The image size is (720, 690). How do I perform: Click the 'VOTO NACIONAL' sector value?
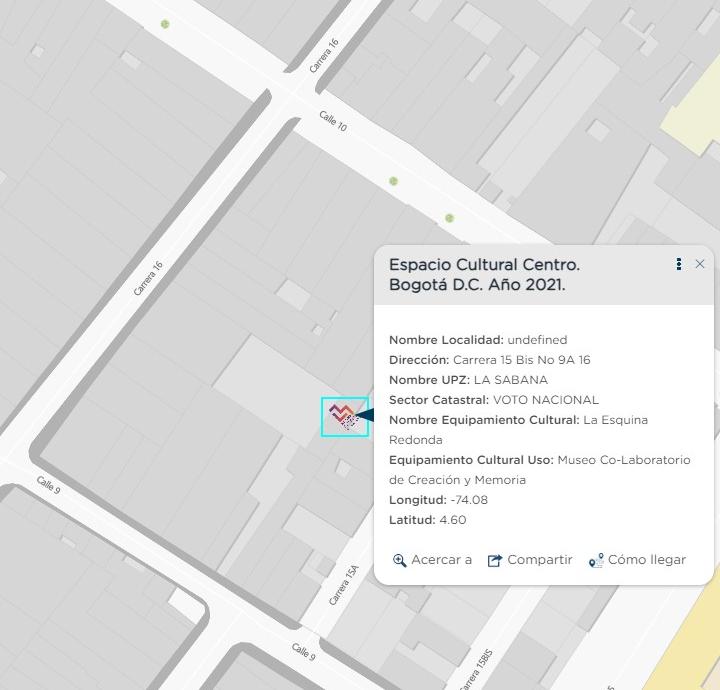[545, 399]
